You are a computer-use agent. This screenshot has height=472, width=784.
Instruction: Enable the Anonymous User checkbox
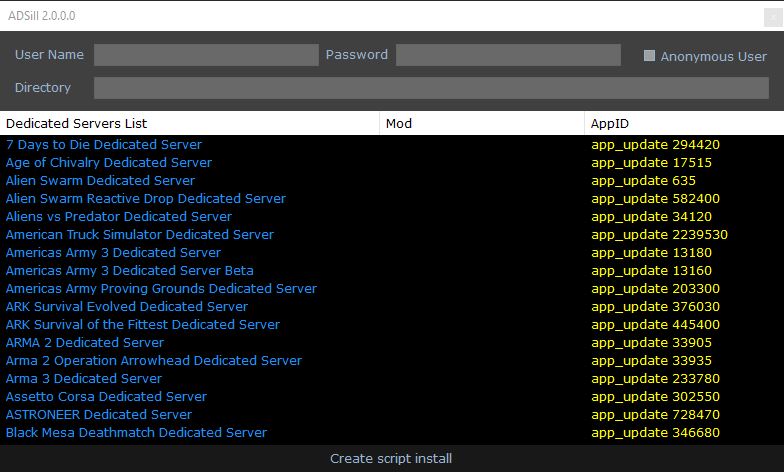tap(650, 56)
